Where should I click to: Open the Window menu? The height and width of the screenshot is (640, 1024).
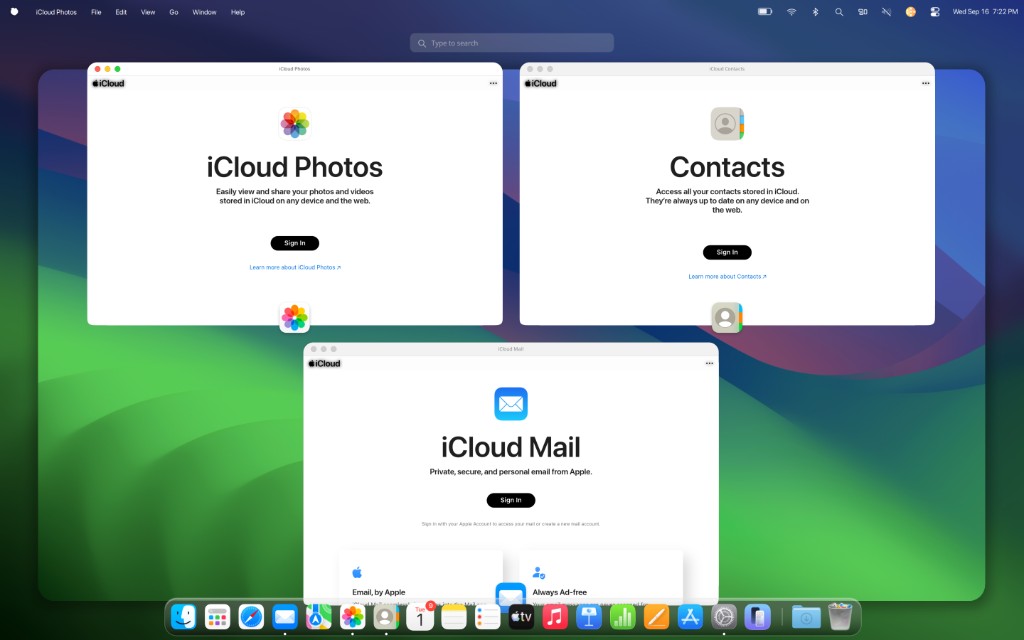(x=204, y=12)
